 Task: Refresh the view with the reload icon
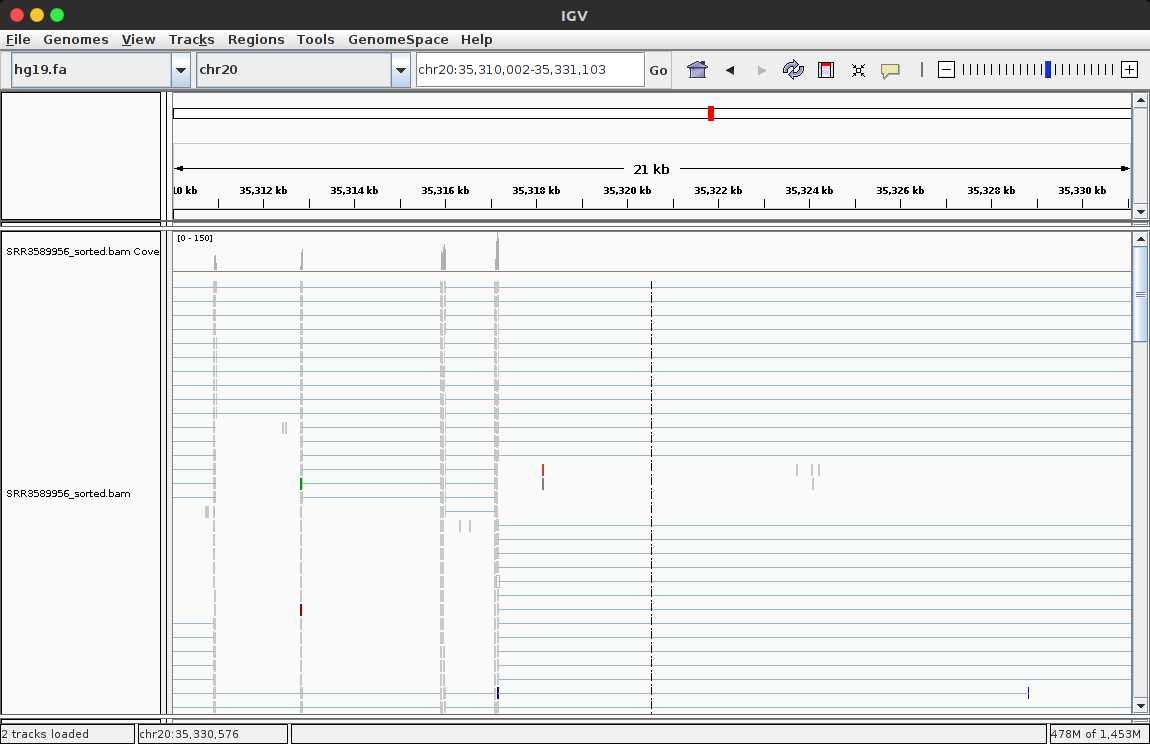(x=793, y=70)
